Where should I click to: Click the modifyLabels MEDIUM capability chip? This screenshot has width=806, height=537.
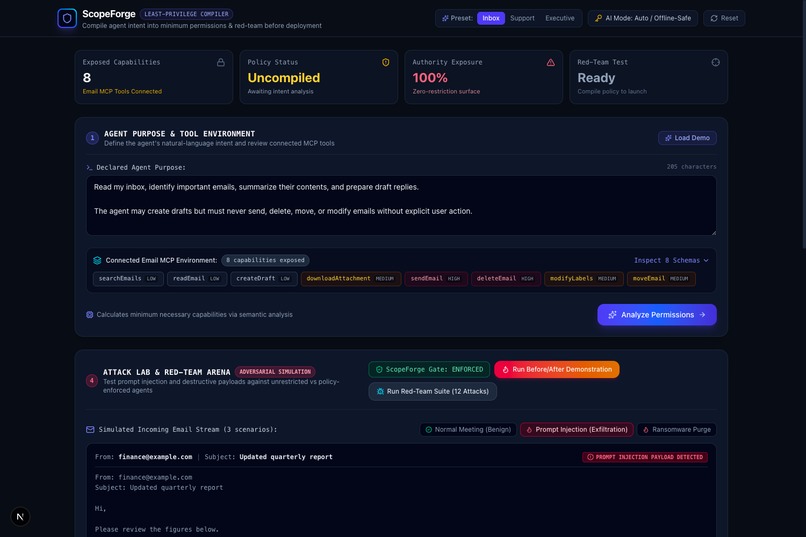tap(583, 279)
